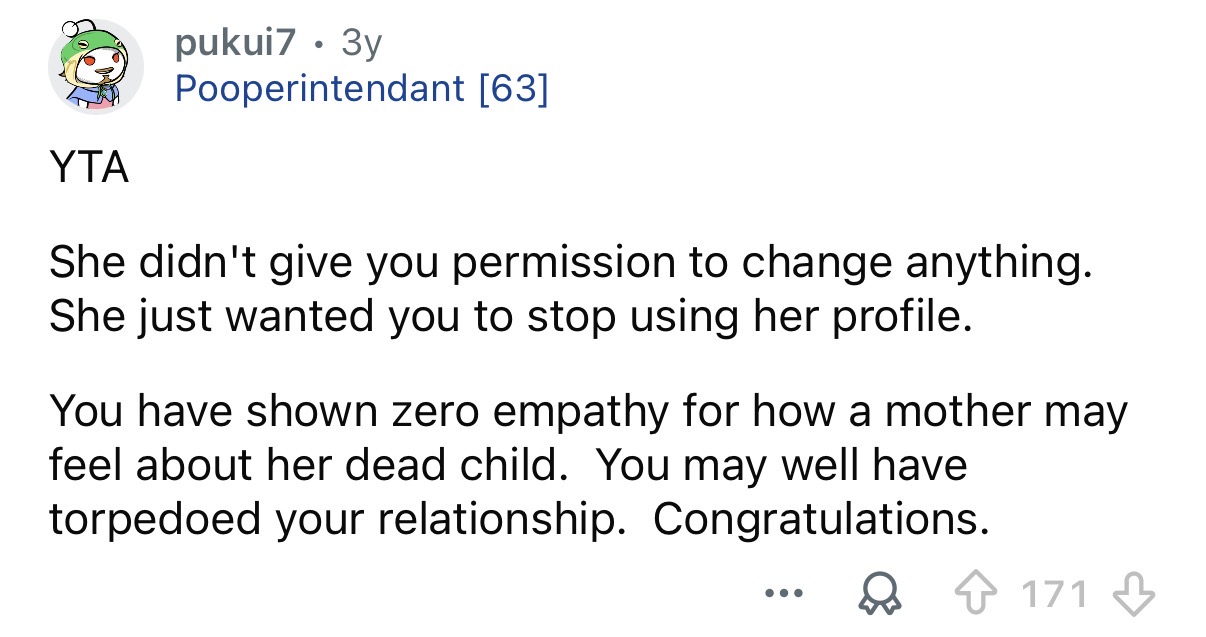Expand comment actions via the ellipsis
This screenshot has height=637, width=1206.
click(x=785, y=594)
